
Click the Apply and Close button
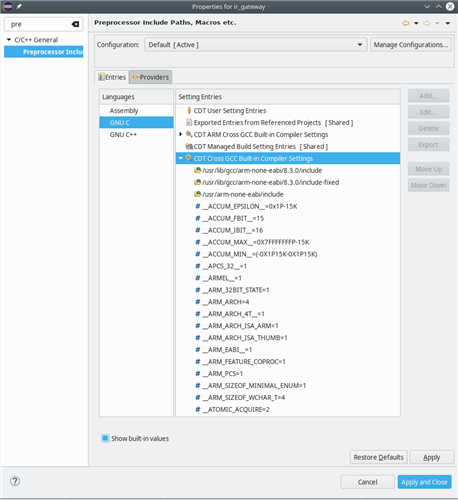(x=424, y=482)
